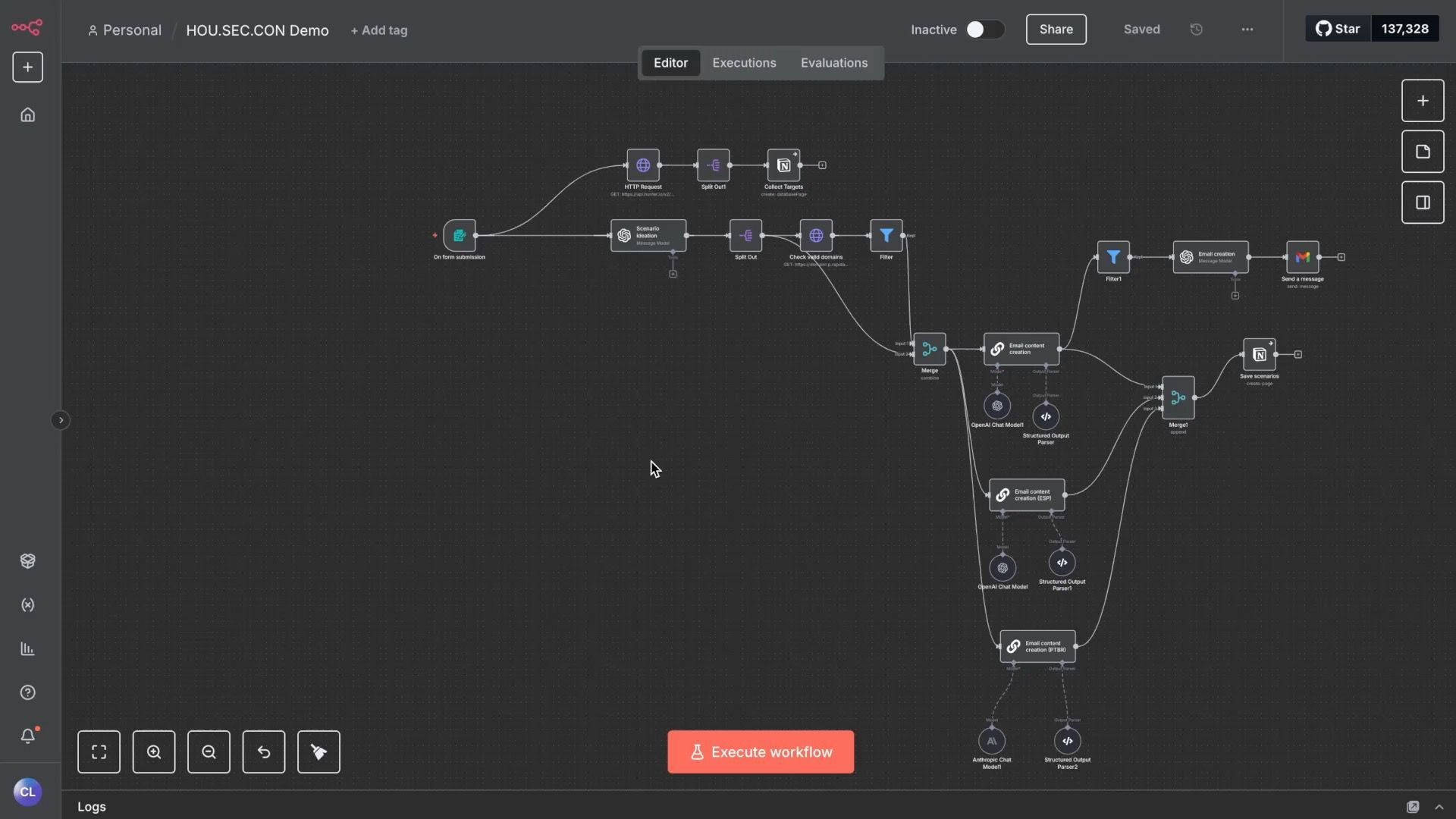The height and width of the screenshot is (819, 1456).
Task: Fit workflow to view button
Action: coord(99,752)
